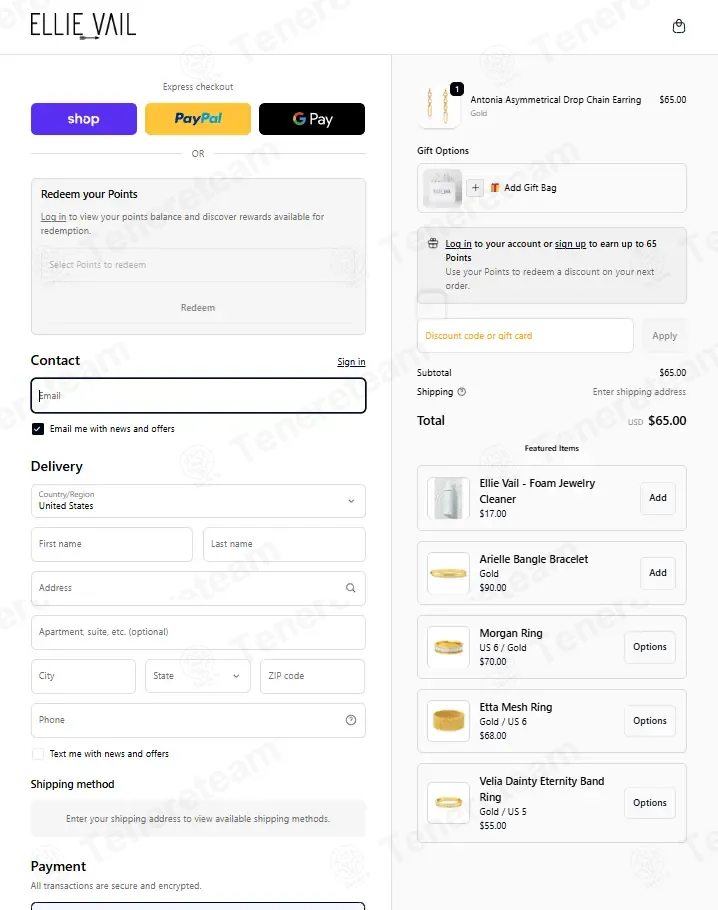Viewport: 718px width, 910px height.
Task: Open the Country/Region dropdown
Action: (x=198, y=501)
